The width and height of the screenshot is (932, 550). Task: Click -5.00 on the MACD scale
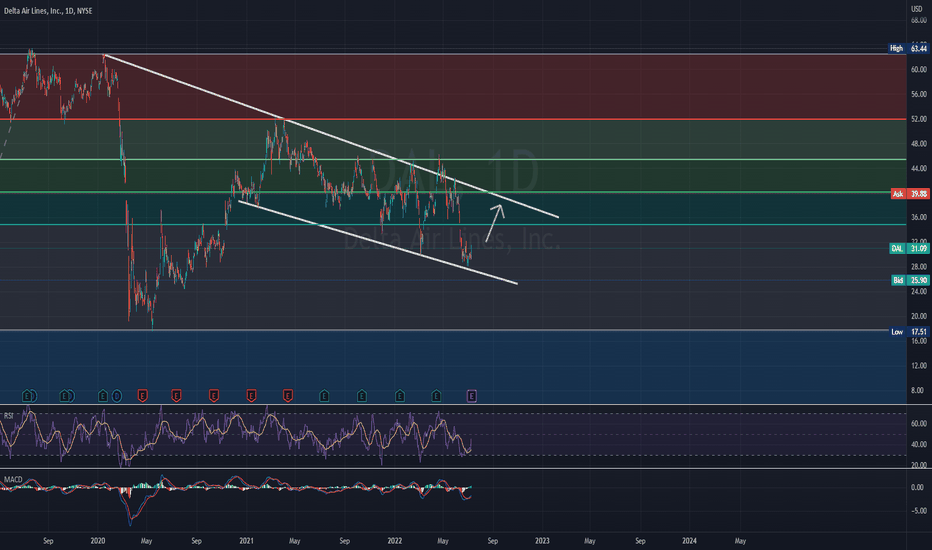point(918,511)
